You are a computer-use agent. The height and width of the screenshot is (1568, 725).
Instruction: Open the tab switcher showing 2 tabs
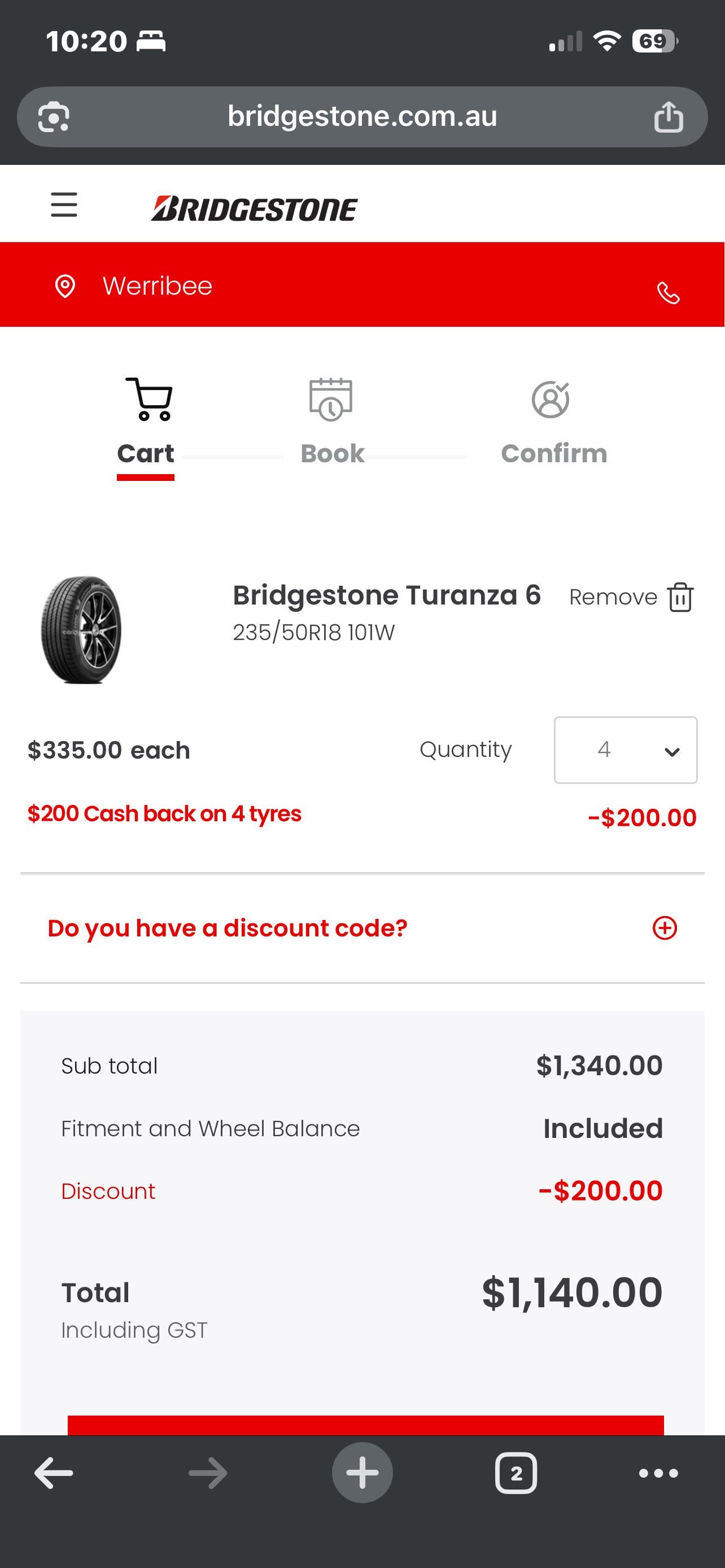click(516, 1473)
